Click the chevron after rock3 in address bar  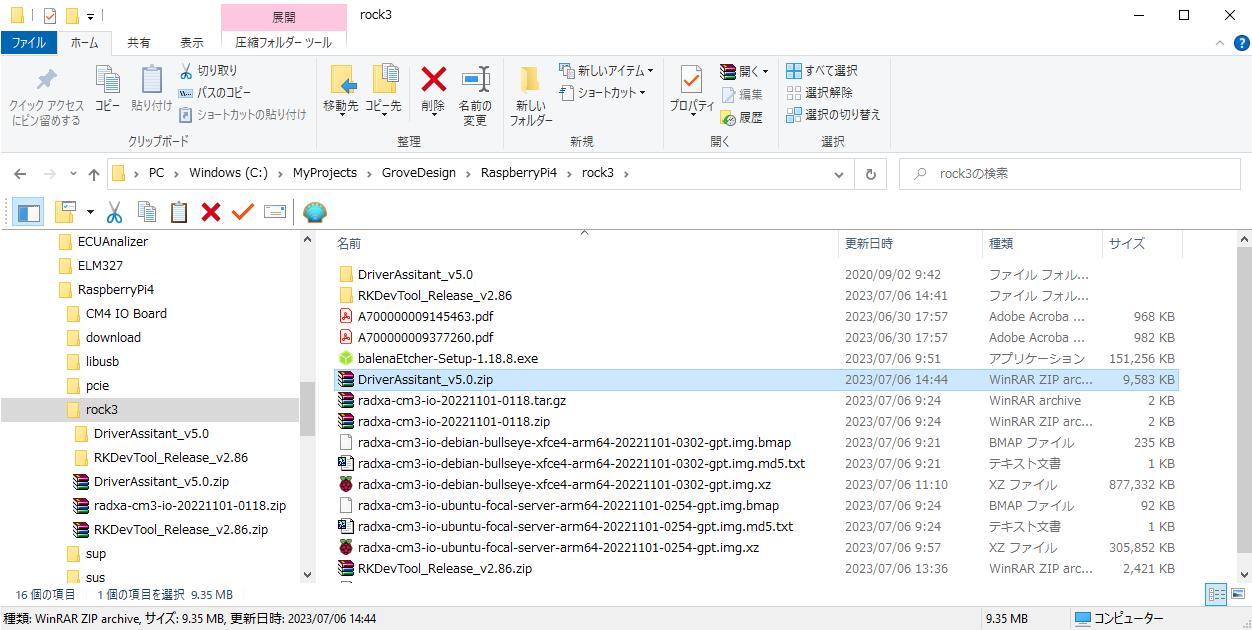pos(626,173)
